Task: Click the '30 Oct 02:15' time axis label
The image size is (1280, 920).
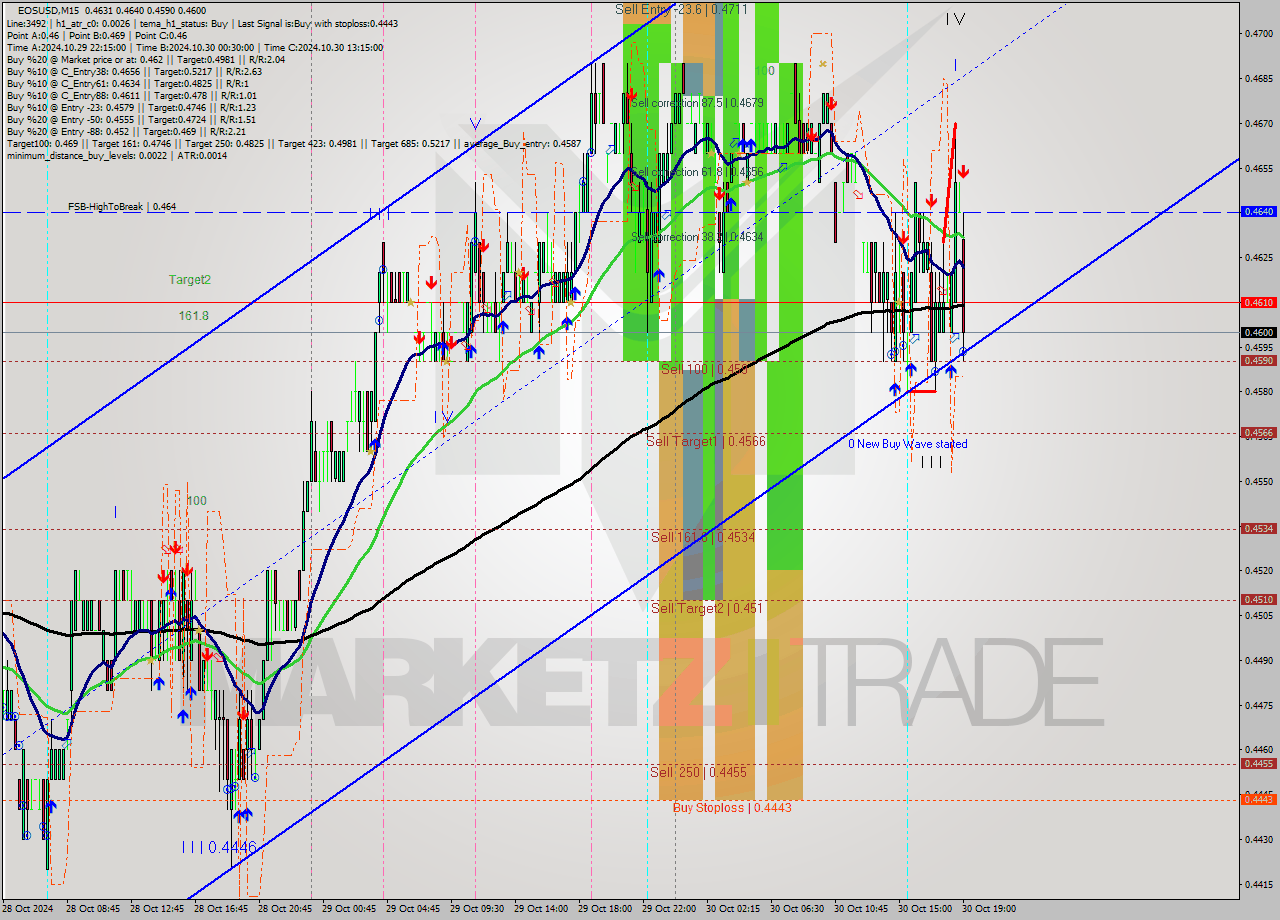Action: (733, 909)
